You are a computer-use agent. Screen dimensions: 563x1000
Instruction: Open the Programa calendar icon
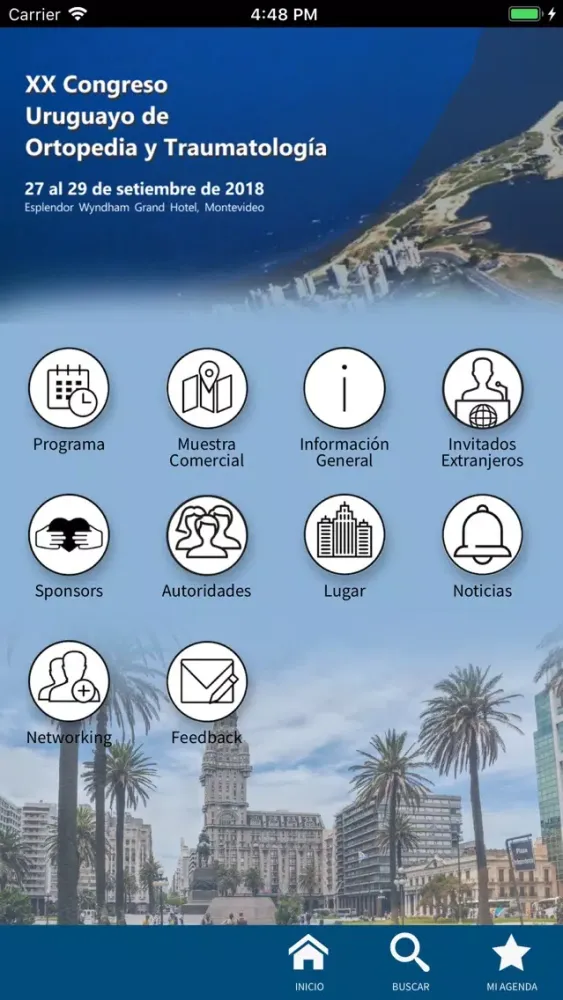pos(69,388)
